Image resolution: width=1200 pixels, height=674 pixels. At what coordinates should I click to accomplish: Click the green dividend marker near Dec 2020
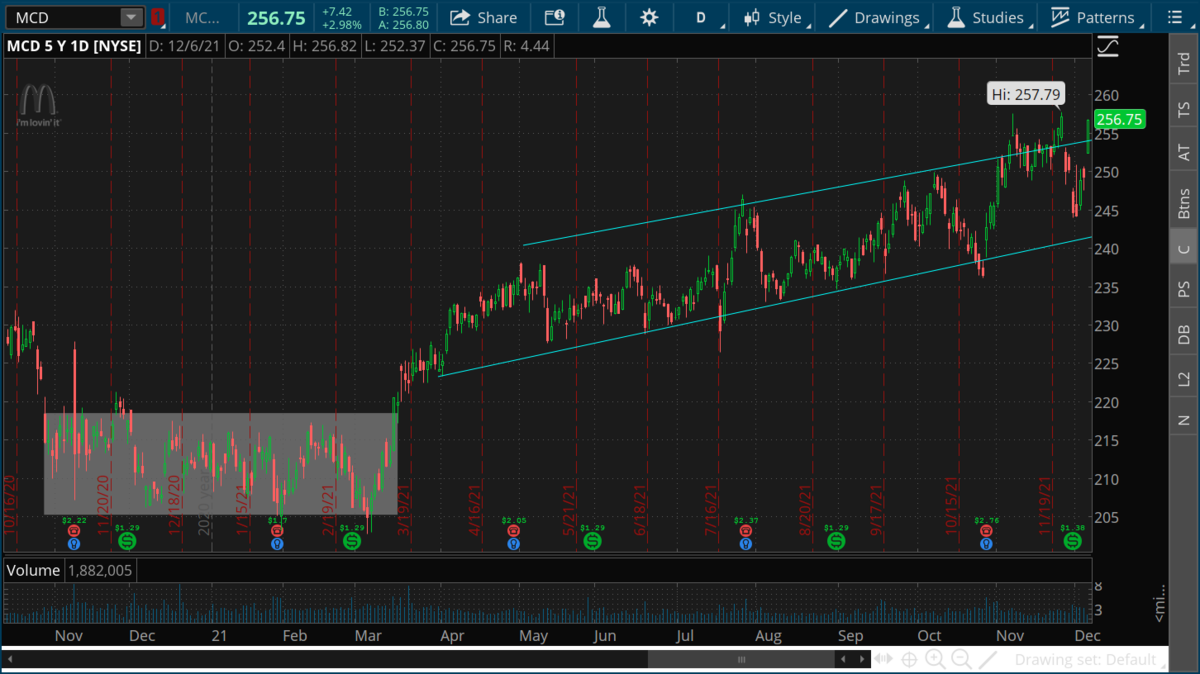128,540
